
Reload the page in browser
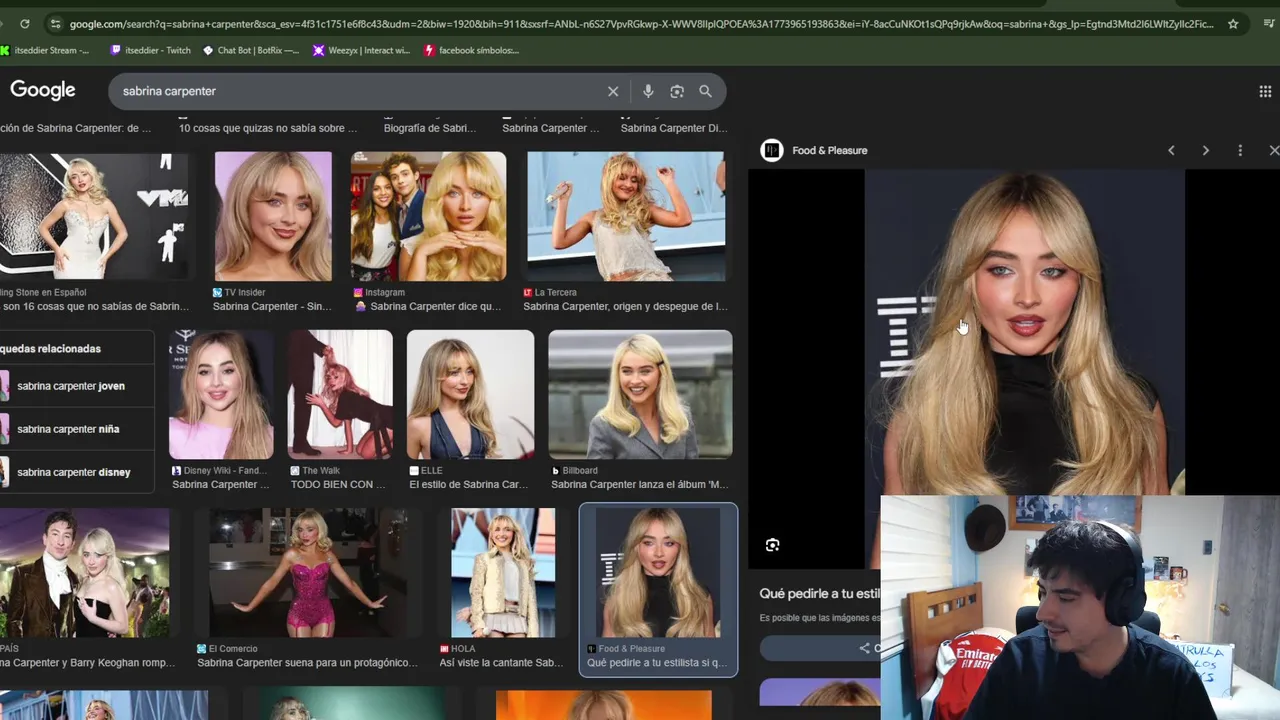[24, 23]
